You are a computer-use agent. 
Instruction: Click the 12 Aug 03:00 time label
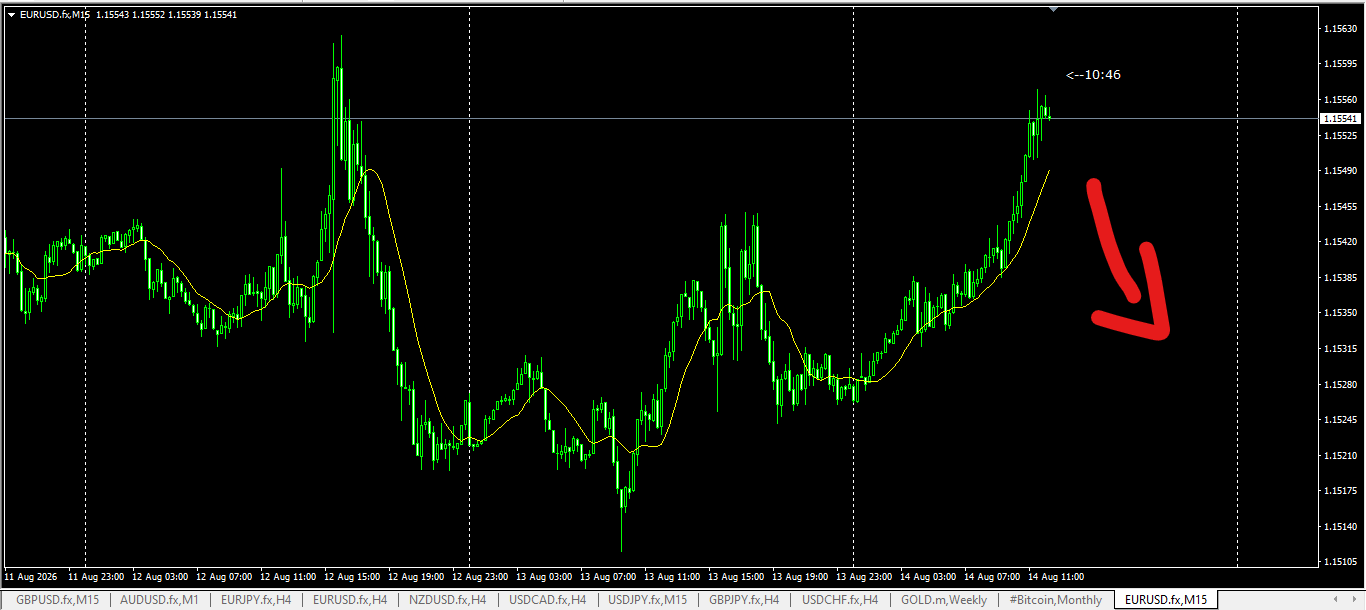click(160, 577)
